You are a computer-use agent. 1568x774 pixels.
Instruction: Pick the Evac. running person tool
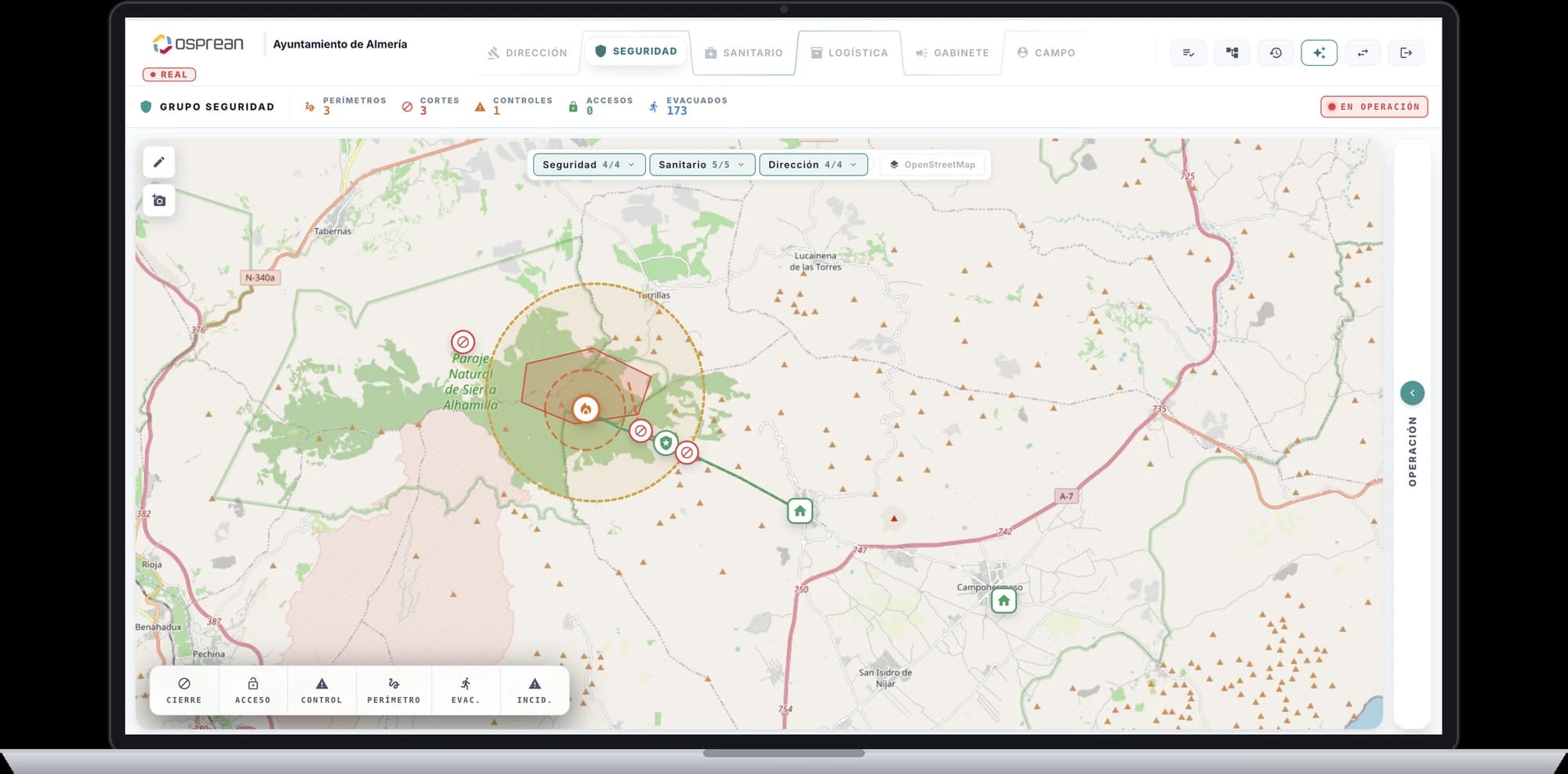click(466, 690)
